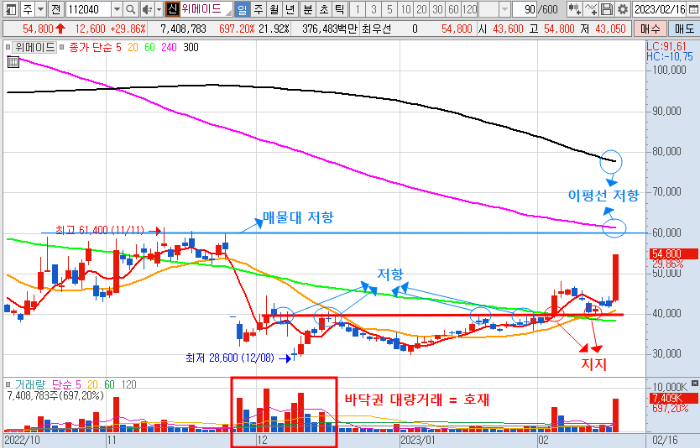Select the 60 interval button

pos(454,9)
